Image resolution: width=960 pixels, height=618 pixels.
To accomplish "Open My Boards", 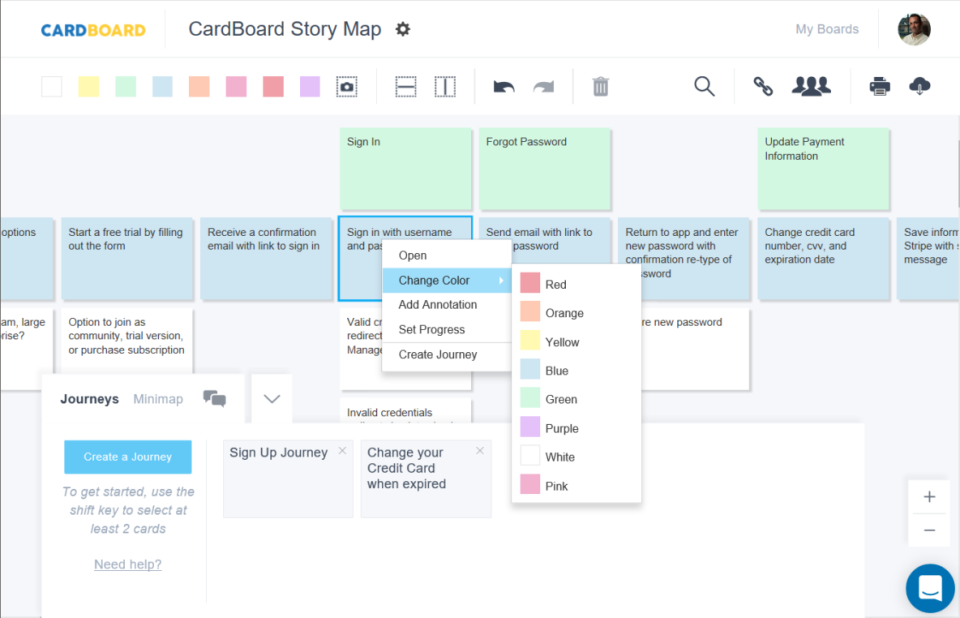I will [x=827, y=29].
